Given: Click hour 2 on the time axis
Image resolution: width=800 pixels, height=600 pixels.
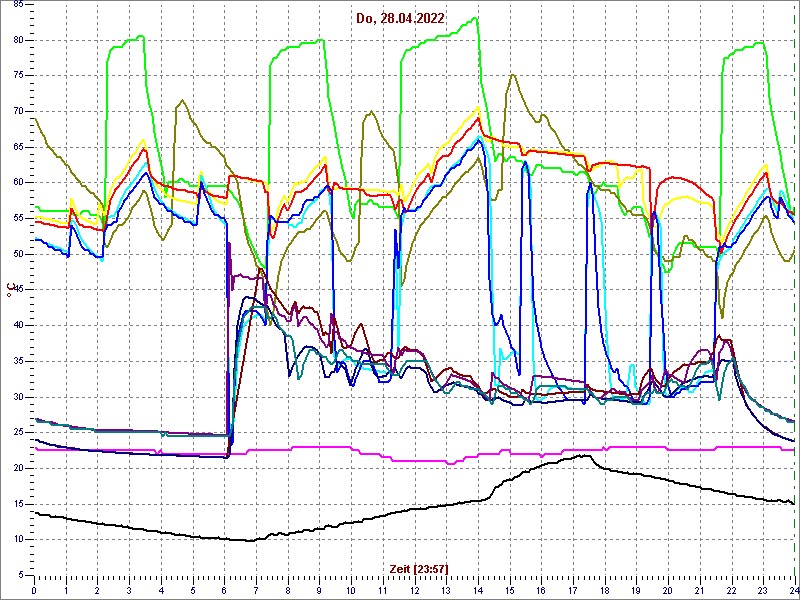Looking at the screenshot, I should click(97, 590).
